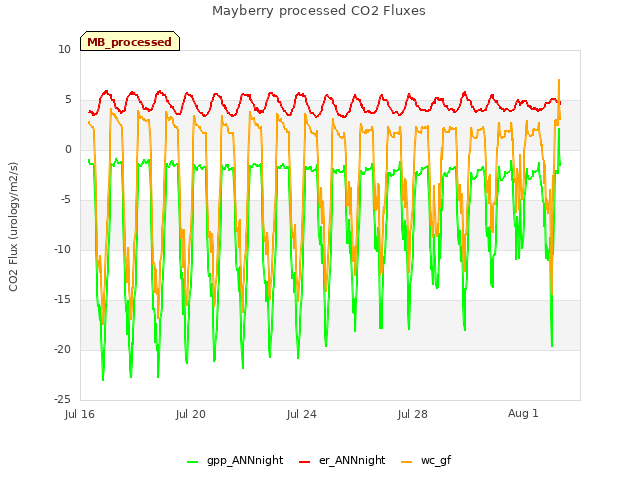640x480 pixels.
Task: Click the MB_processed label tag
Action: pos(130,41)
